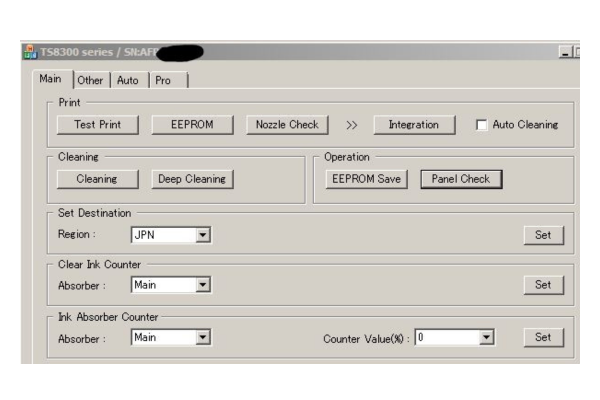This screenshot has width=600, height=400.
Task: Minimize the TS8300 series window
Action: (565, 52)
